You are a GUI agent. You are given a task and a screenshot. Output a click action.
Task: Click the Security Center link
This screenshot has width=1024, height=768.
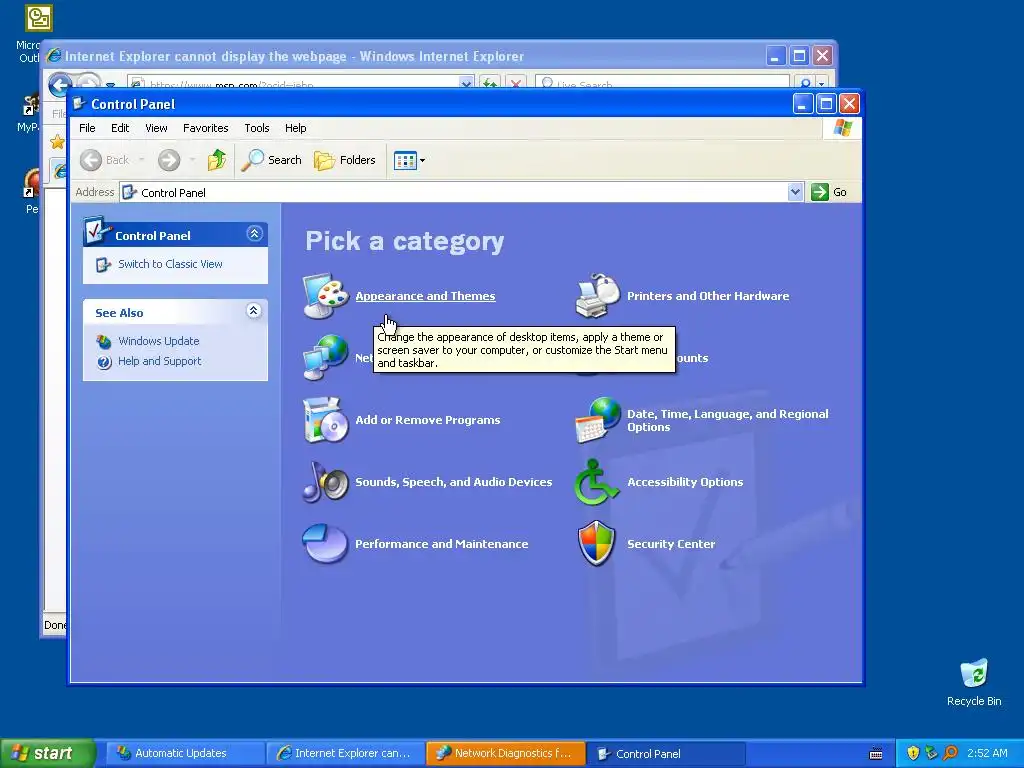[x=671, y=544]
